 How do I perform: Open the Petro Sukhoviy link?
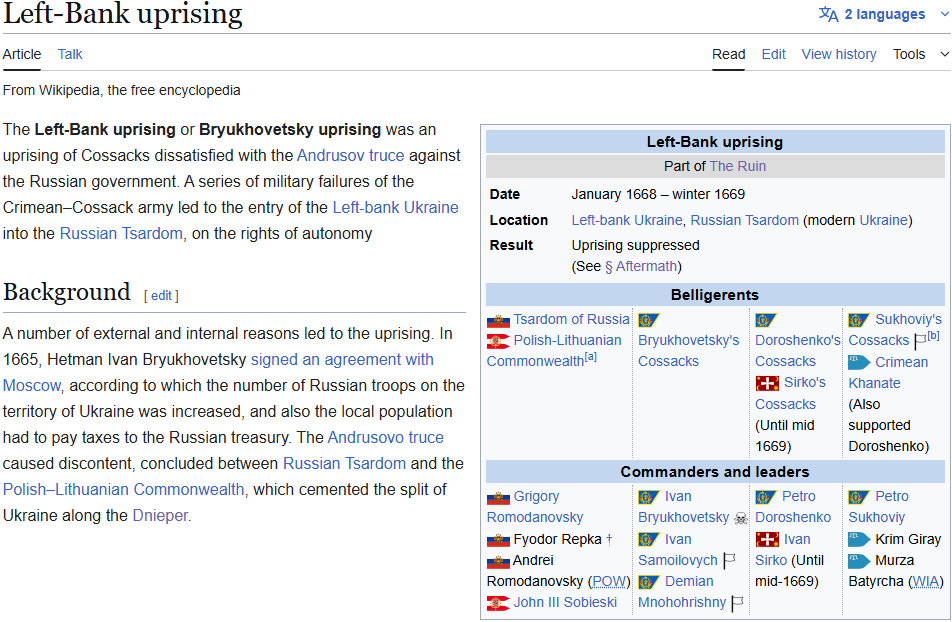click(x=879, y=507)
